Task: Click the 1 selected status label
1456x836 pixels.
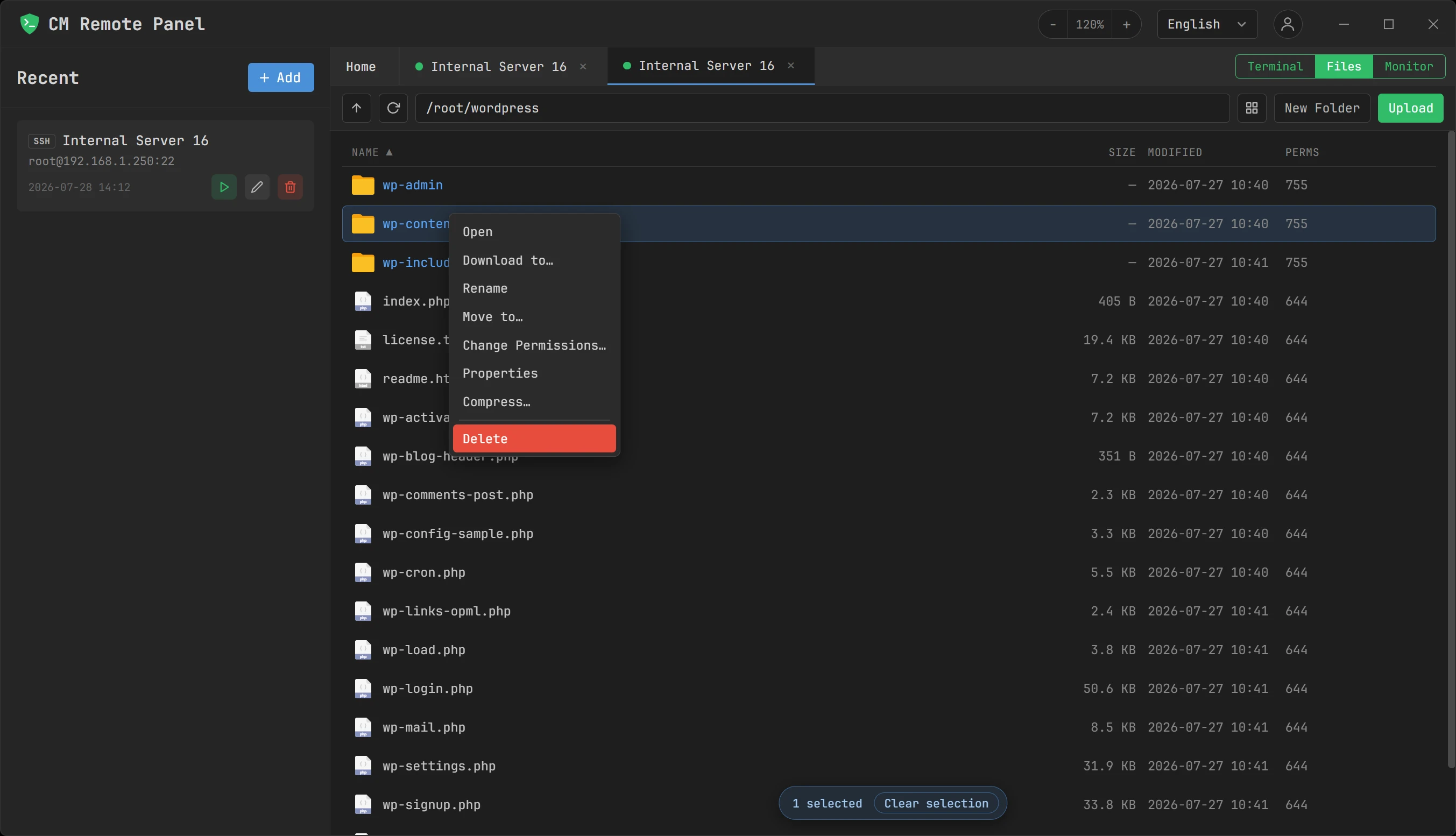Action: [827, 803]
